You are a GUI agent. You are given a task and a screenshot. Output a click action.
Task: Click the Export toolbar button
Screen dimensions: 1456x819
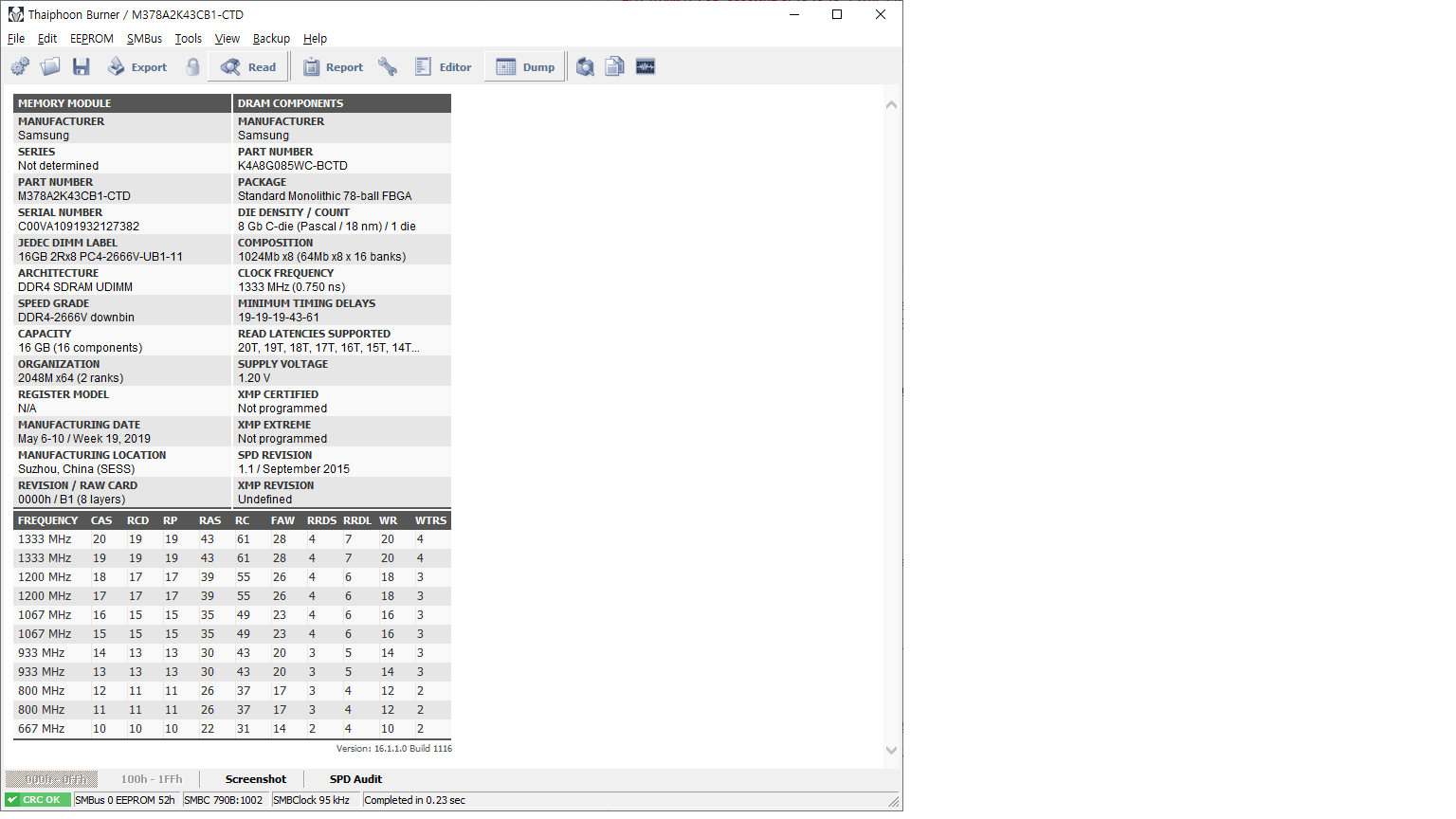point(137,66)
